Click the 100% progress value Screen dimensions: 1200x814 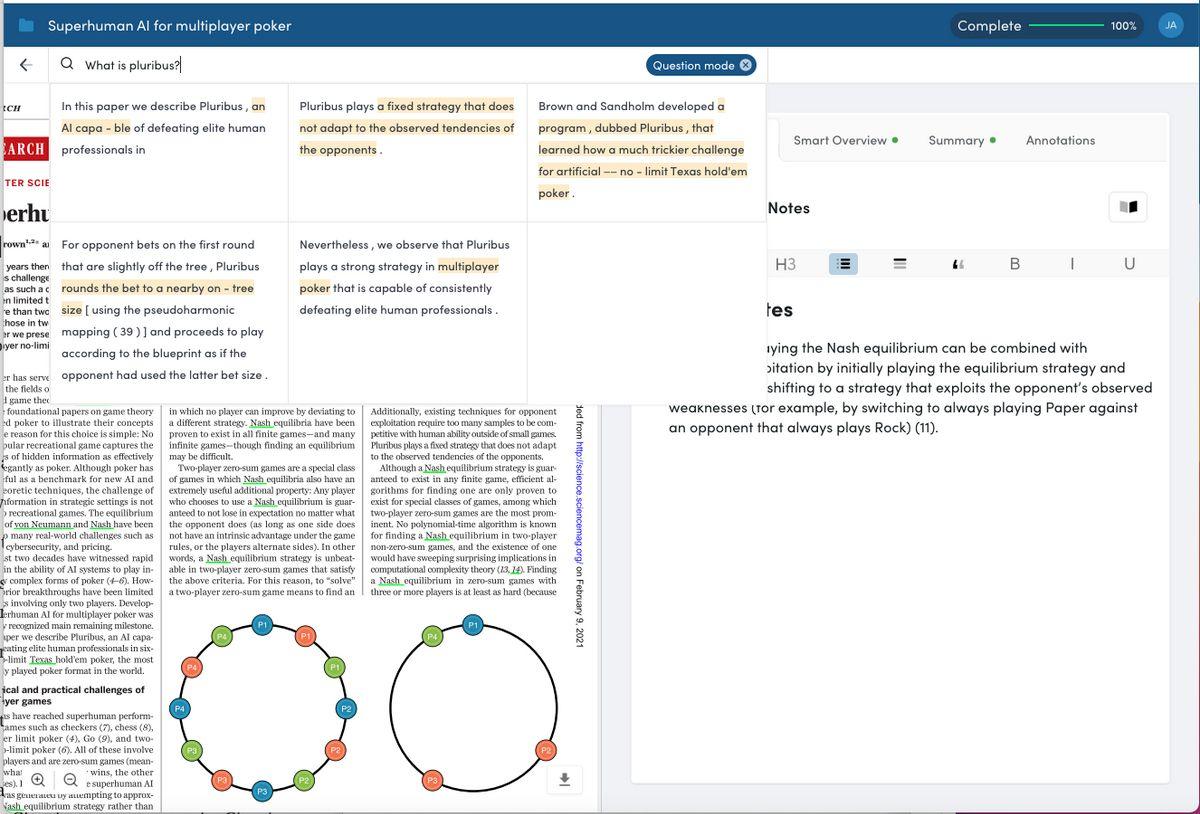(1123, 26)
